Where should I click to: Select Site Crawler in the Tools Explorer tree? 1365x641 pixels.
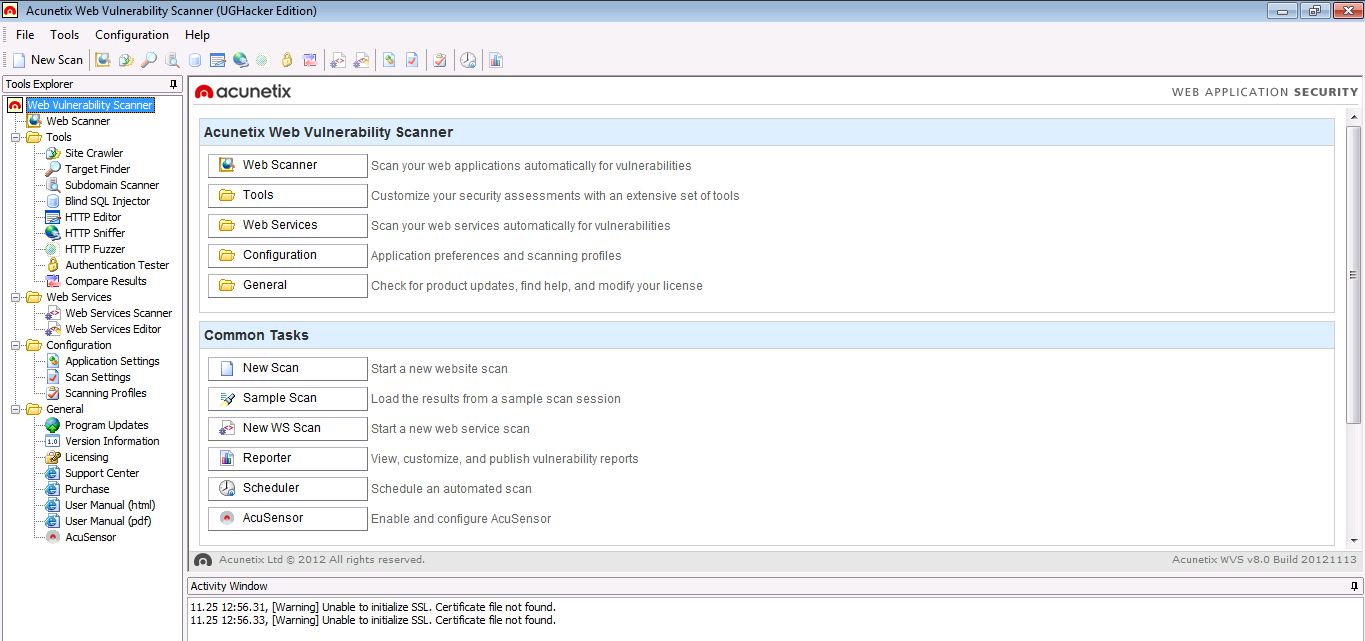pos(94,153)
